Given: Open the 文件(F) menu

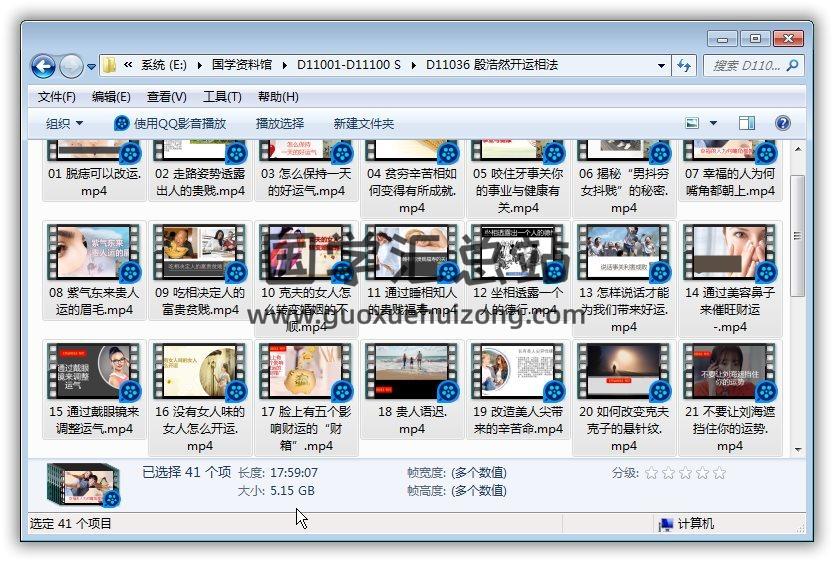Looking at the screenshot, I should tap(56, 97).
